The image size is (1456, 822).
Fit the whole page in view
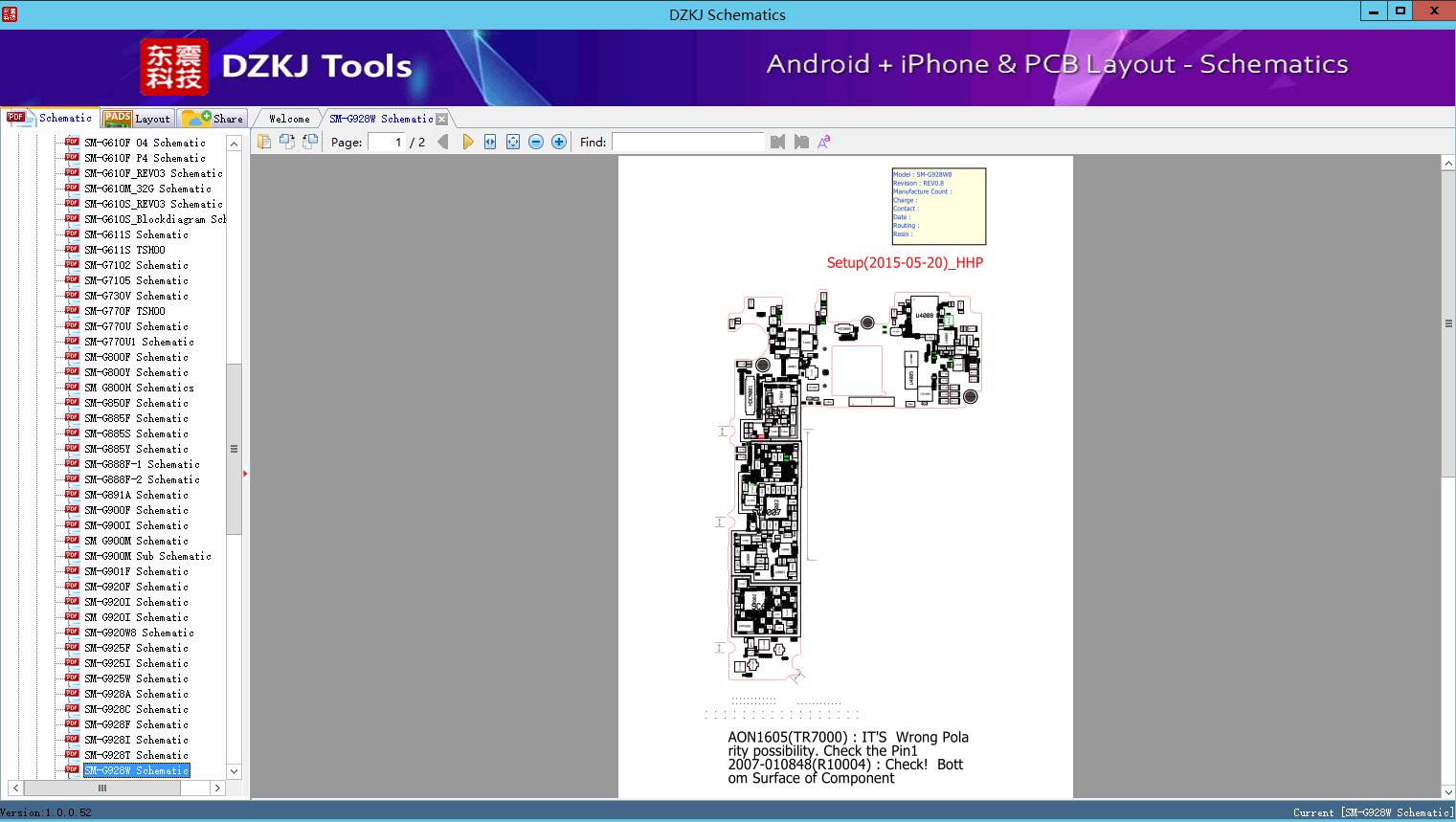pyautogui.click(x=513, y=142)
